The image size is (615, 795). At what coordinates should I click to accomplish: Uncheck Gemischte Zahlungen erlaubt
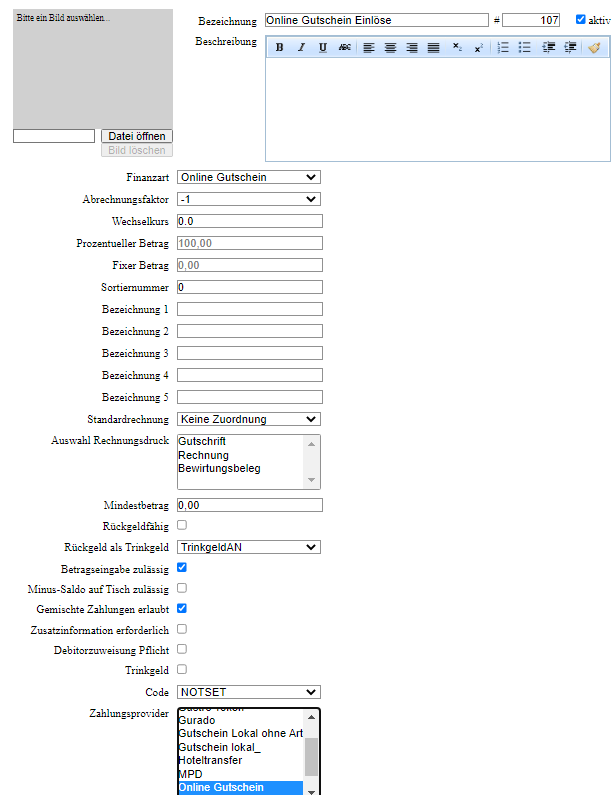[182, 608]
